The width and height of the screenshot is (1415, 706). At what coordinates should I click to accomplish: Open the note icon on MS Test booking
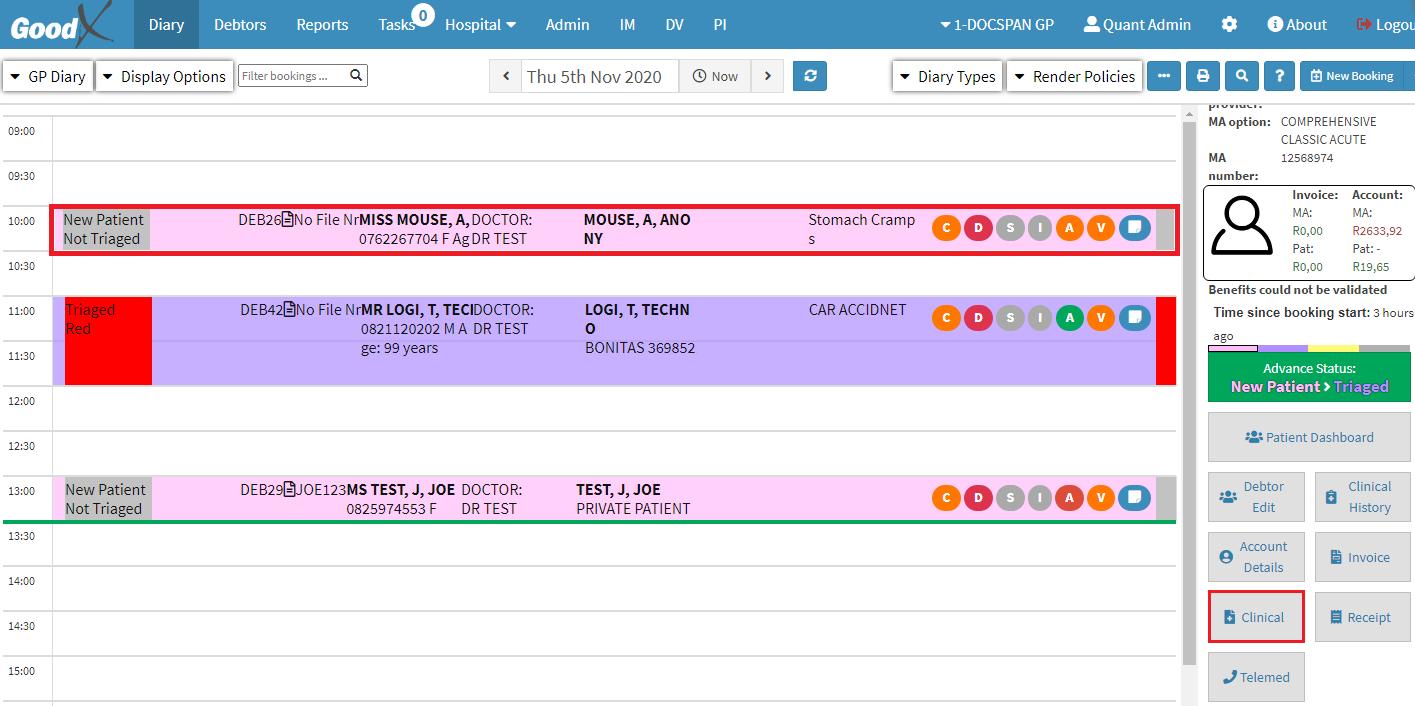1134,498
